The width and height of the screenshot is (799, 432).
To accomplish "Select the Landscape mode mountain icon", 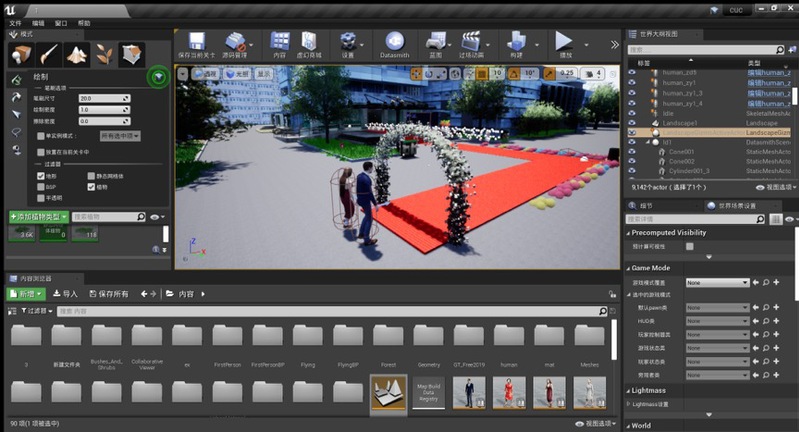I will point(77,53).
